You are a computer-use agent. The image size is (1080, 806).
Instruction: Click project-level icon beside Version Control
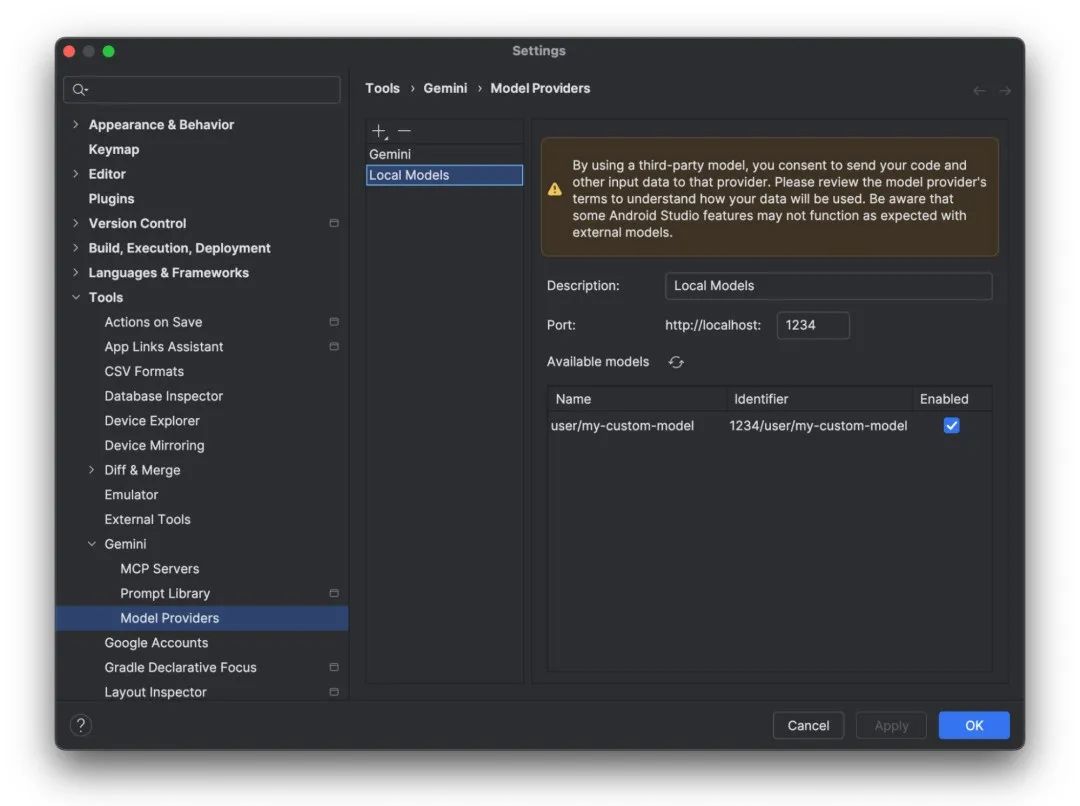click(x=334, y=223)
